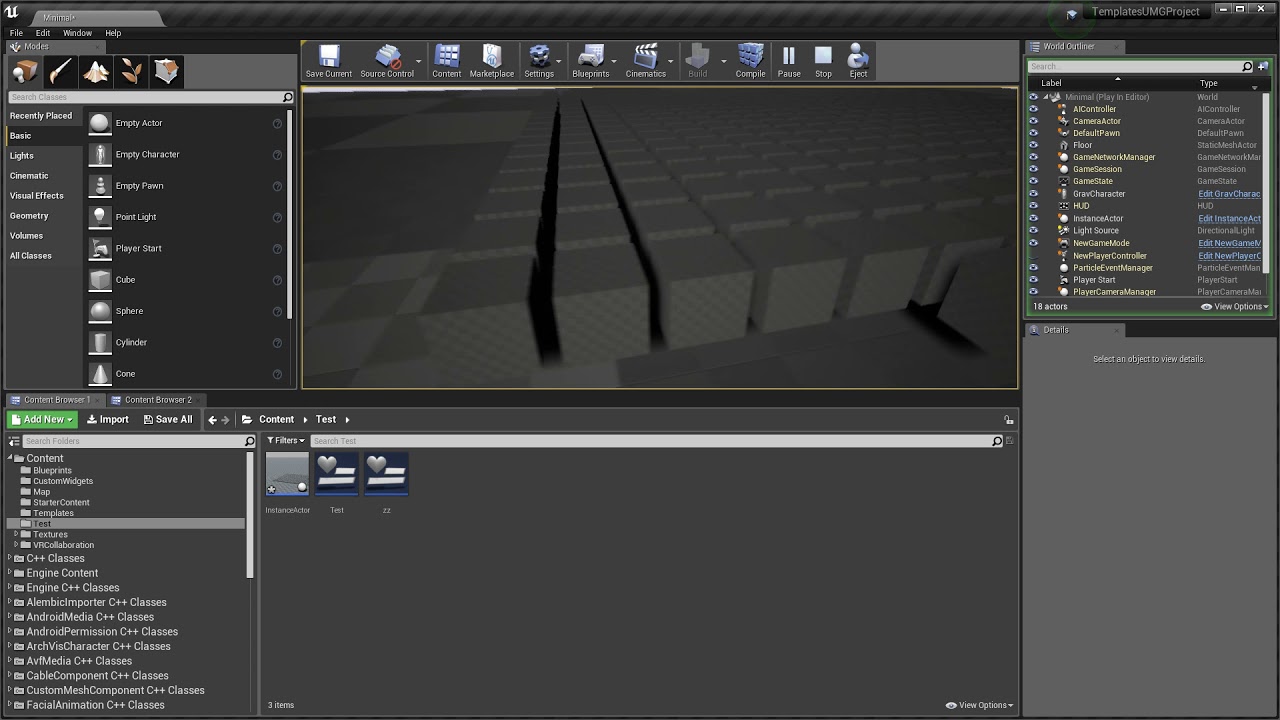Pause the play-in-editor session
Image resolution: width=1280 pixels, height=720 pixels.
(x=789, y=61)
